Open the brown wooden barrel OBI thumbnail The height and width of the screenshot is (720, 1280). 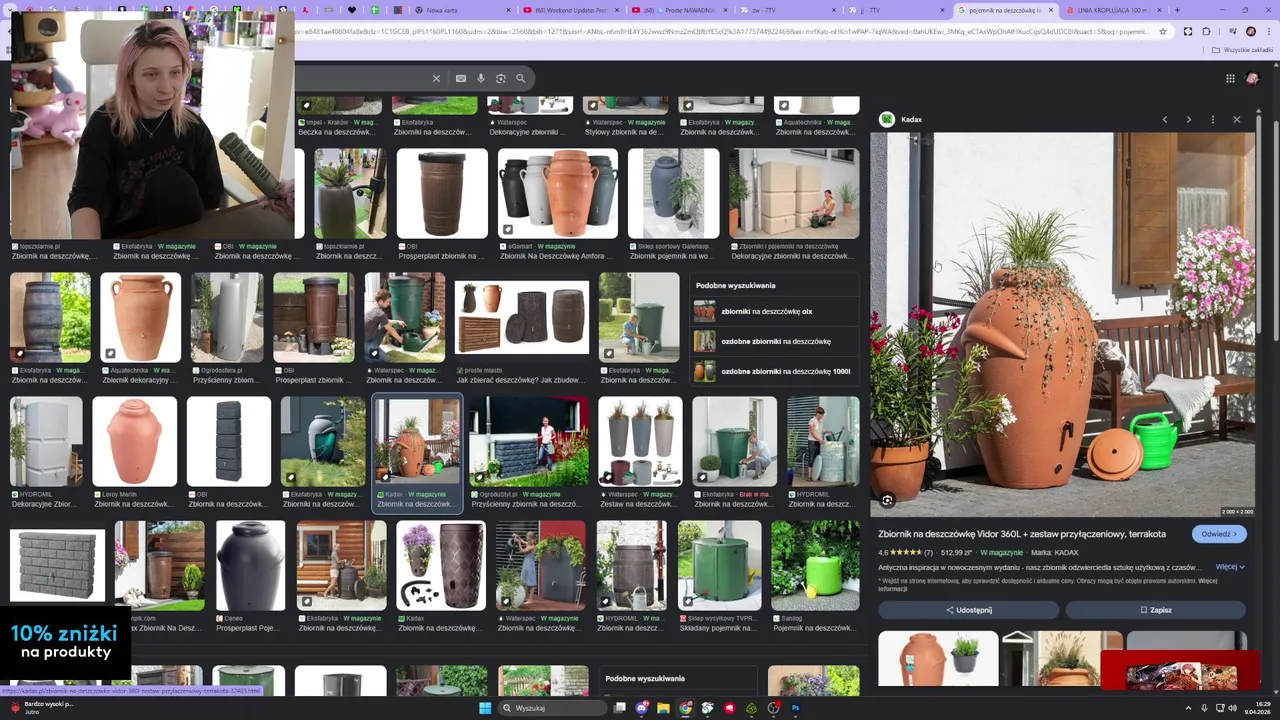442,194
